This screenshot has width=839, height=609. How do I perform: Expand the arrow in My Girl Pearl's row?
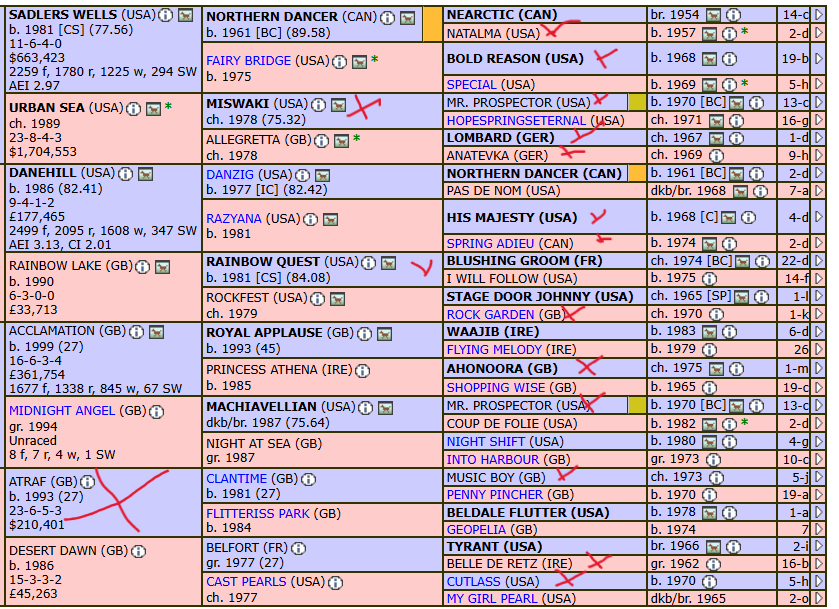818,598
